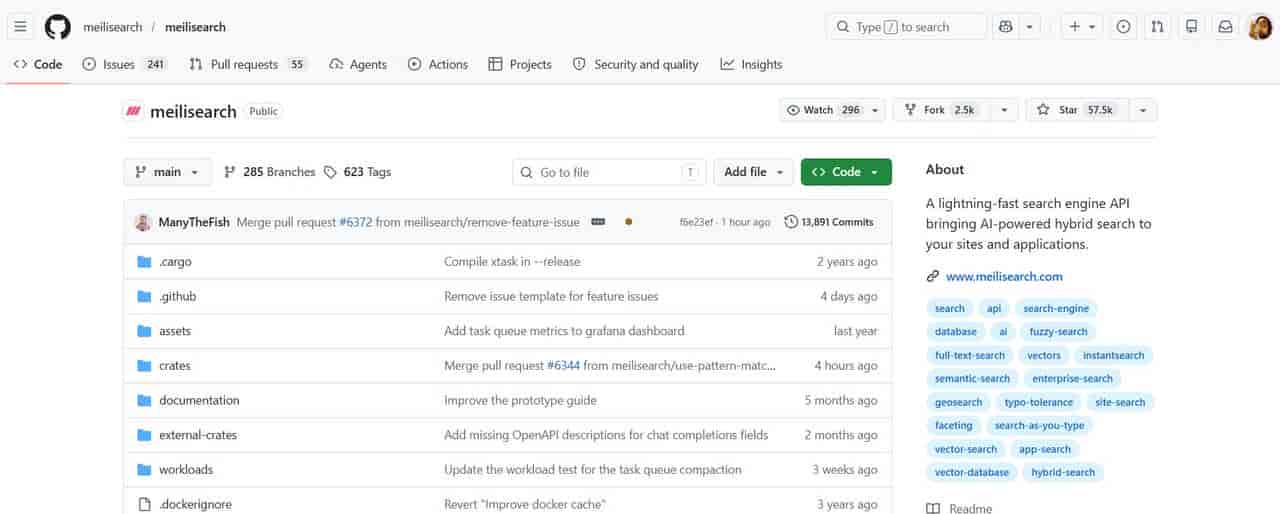Select the instantsearch topic tag
The image size is (1280, 514).
coord(1114,355)
